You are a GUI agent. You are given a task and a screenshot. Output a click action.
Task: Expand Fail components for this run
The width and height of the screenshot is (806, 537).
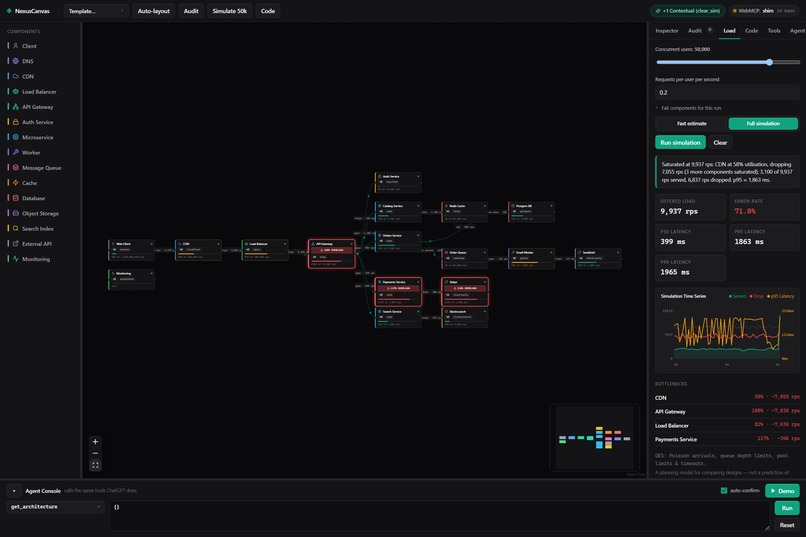(x=688, y=108)
